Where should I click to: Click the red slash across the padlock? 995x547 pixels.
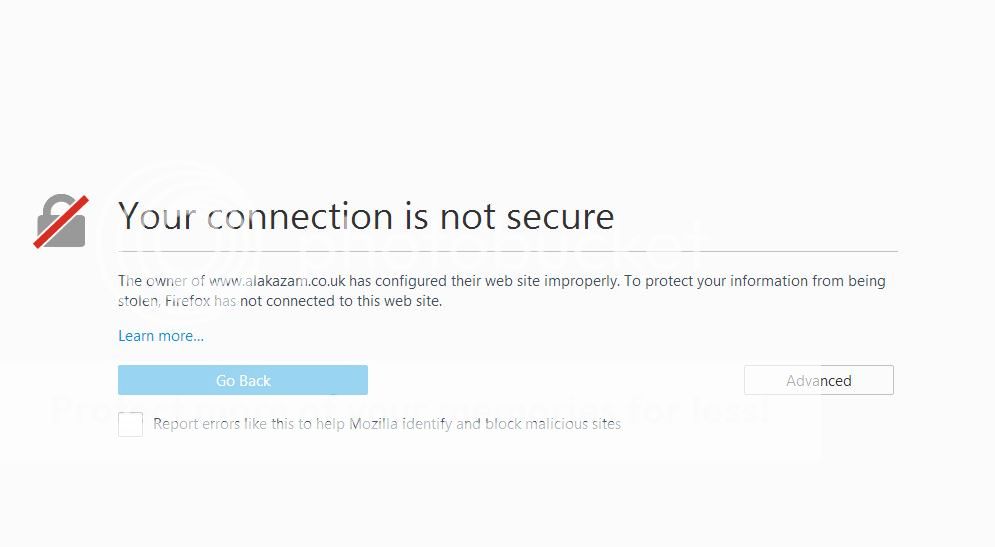(x=61, y=221)
